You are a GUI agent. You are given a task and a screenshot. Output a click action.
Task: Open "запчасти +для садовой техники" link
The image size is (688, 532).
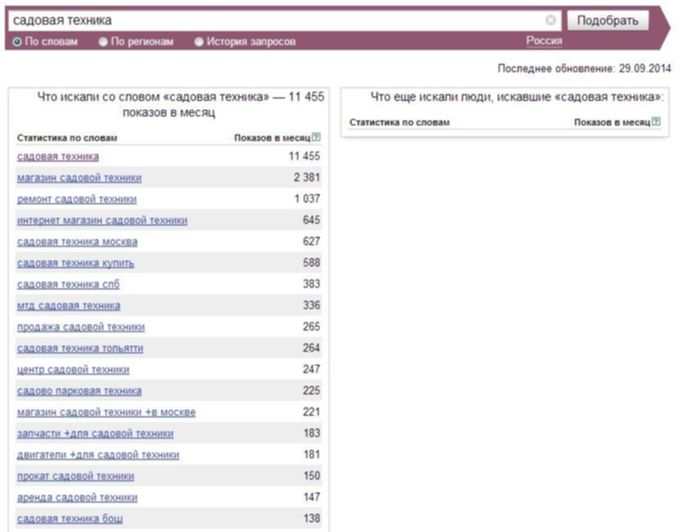pos(95,434)
